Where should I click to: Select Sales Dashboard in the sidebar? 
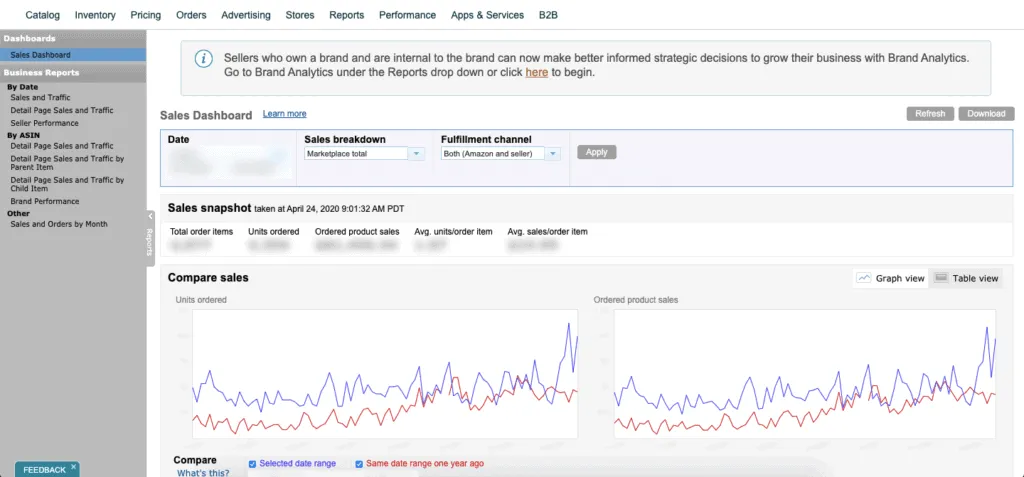coord(73,55)
